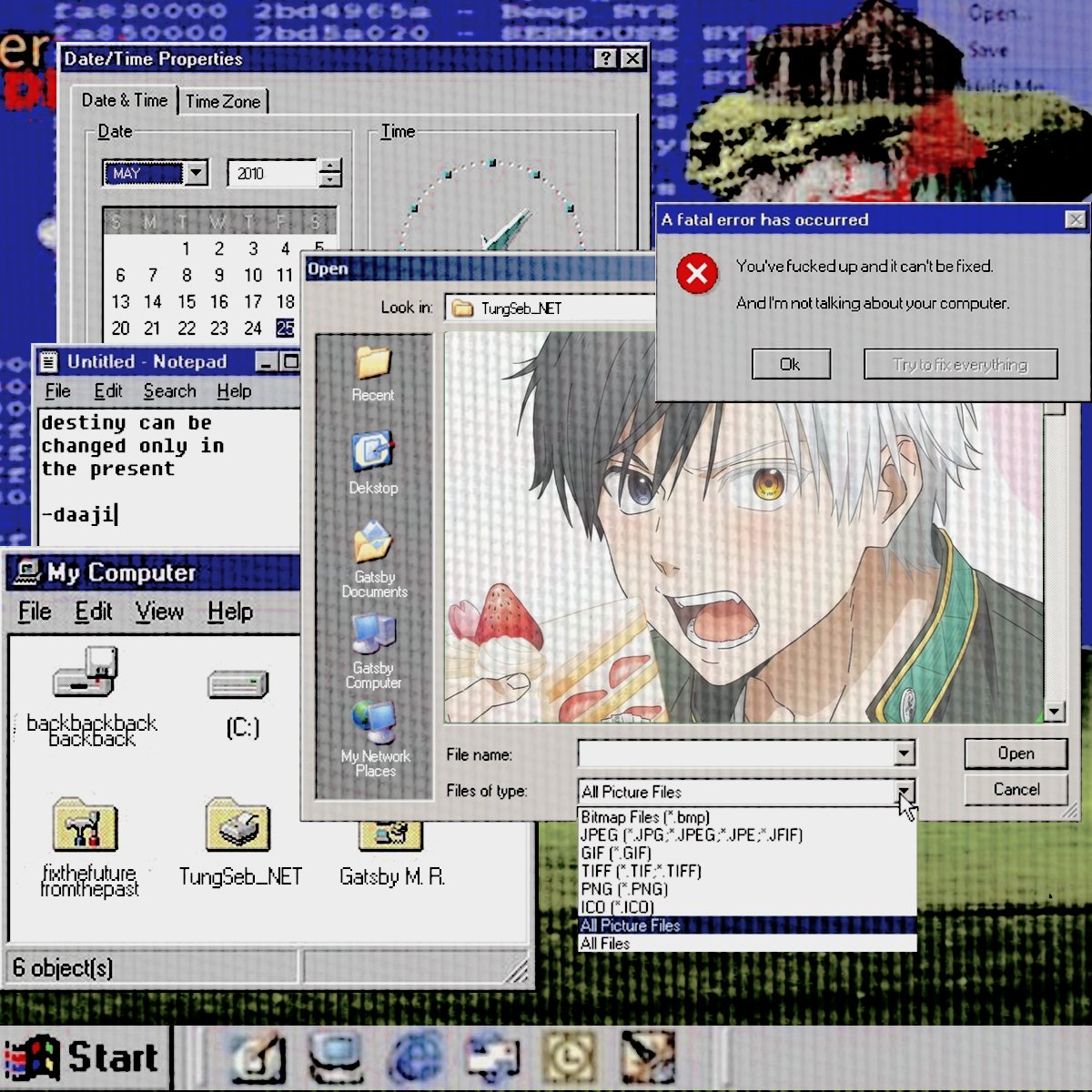1092x1092 pixels.
Task: Click the '6 object(s)' status bar text
Action: click(63, 966)
